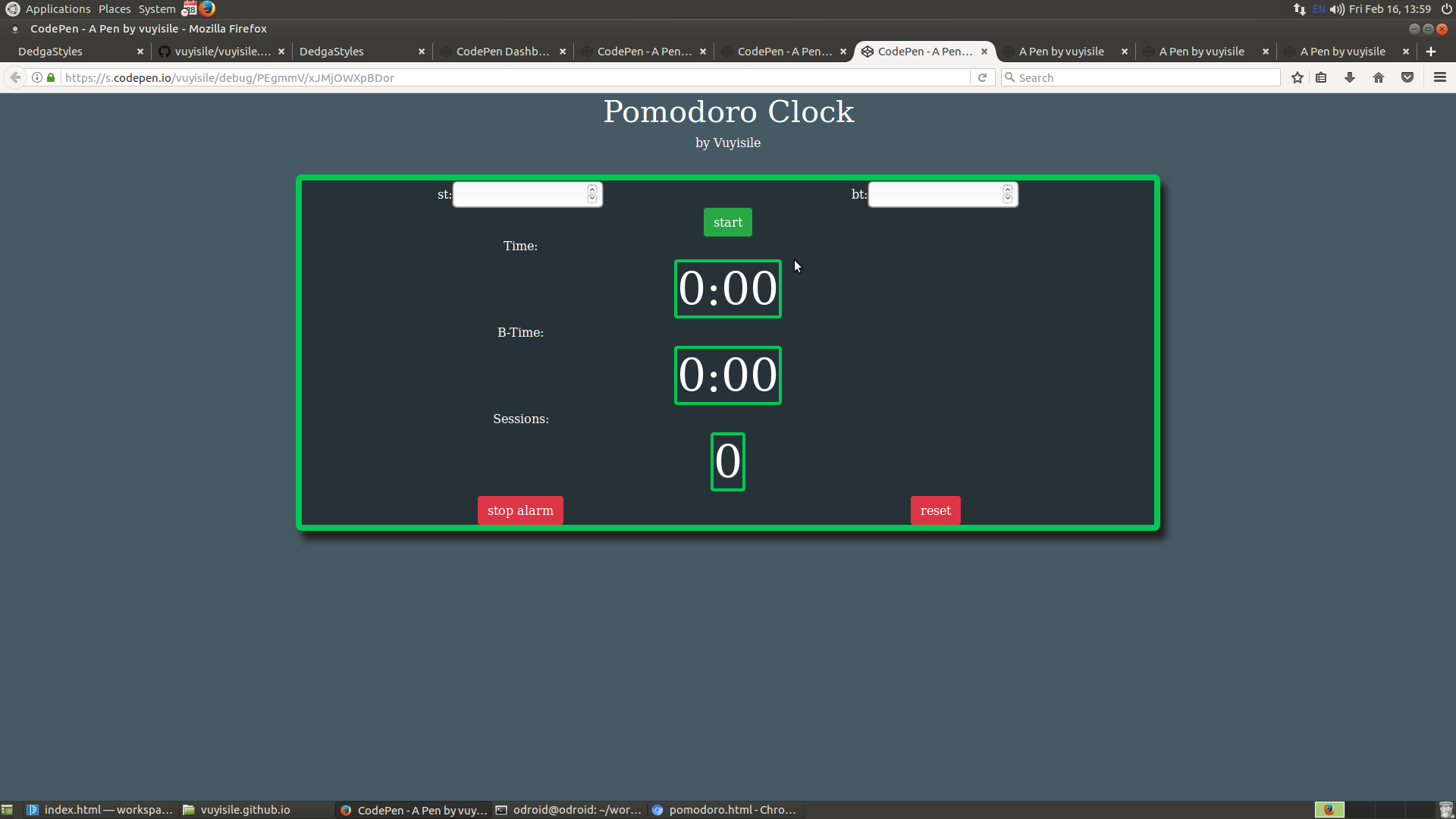The width and height of the screenshot is (1456, 819).
Task: Open the Places menu
Action: (115, 9)
